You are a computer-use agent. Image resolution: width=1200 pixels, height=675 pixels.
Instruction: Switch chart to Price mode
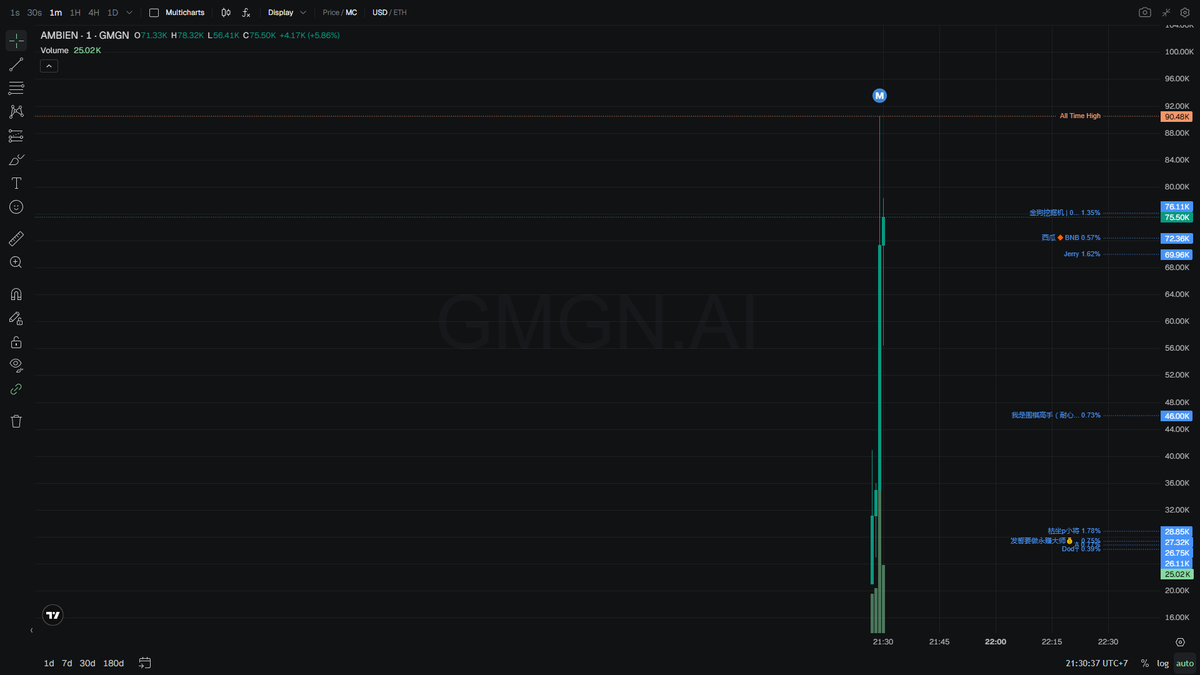[x=331, y=13]
